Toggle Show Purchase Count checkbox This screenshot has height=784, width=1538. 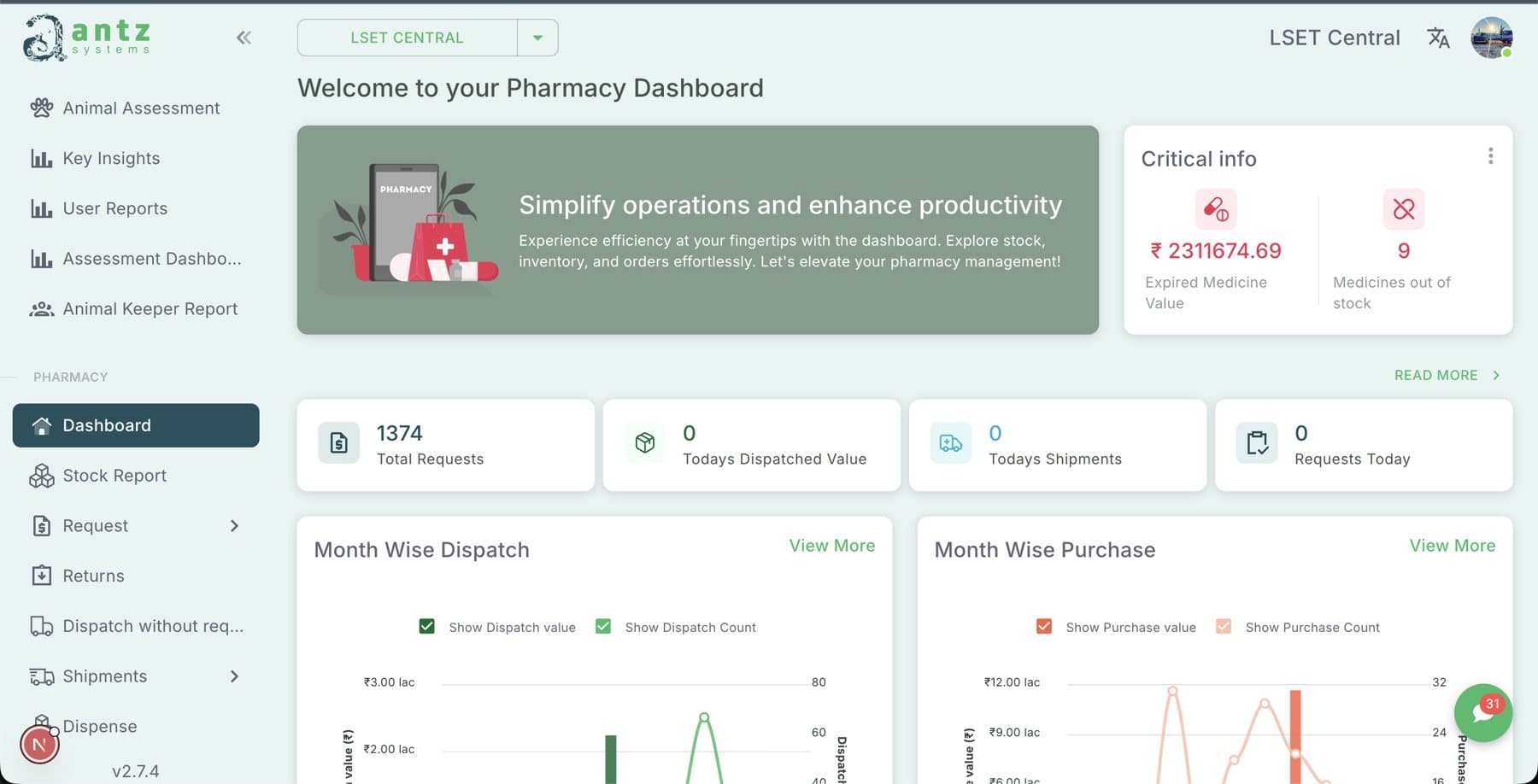[x=1224, y=627]
